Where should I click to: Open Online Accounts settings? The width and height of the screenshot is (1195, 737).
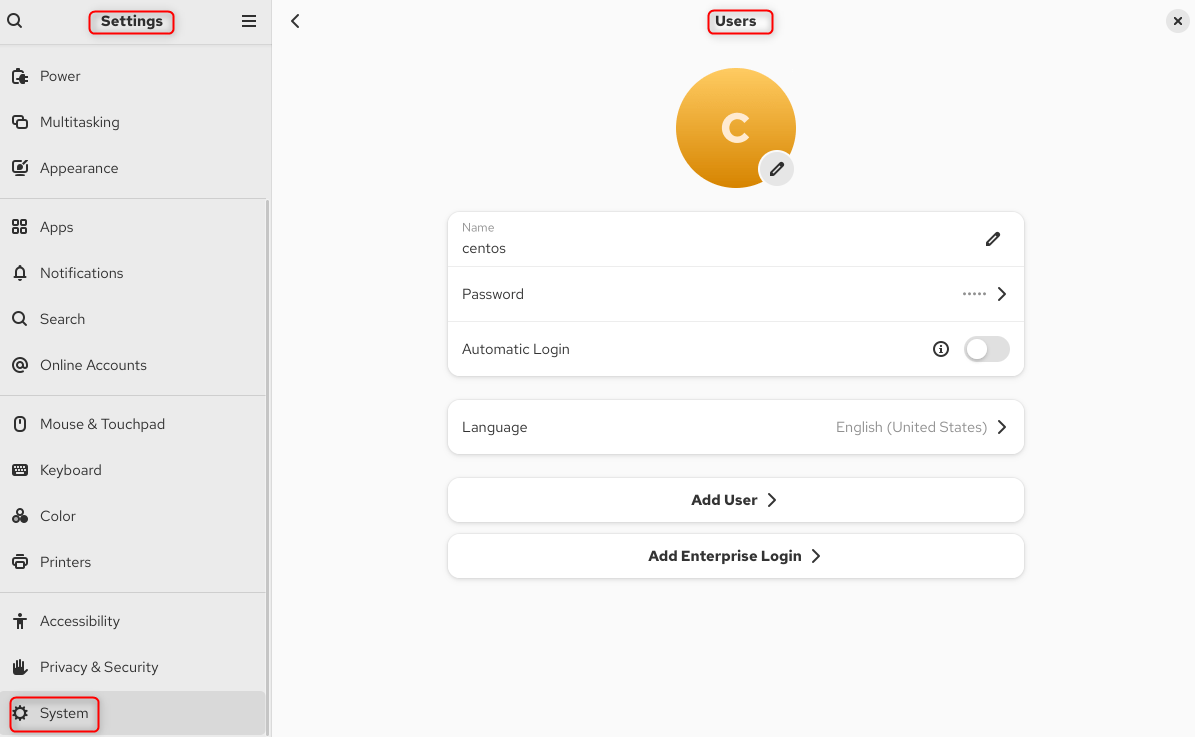tap(93, 365)
